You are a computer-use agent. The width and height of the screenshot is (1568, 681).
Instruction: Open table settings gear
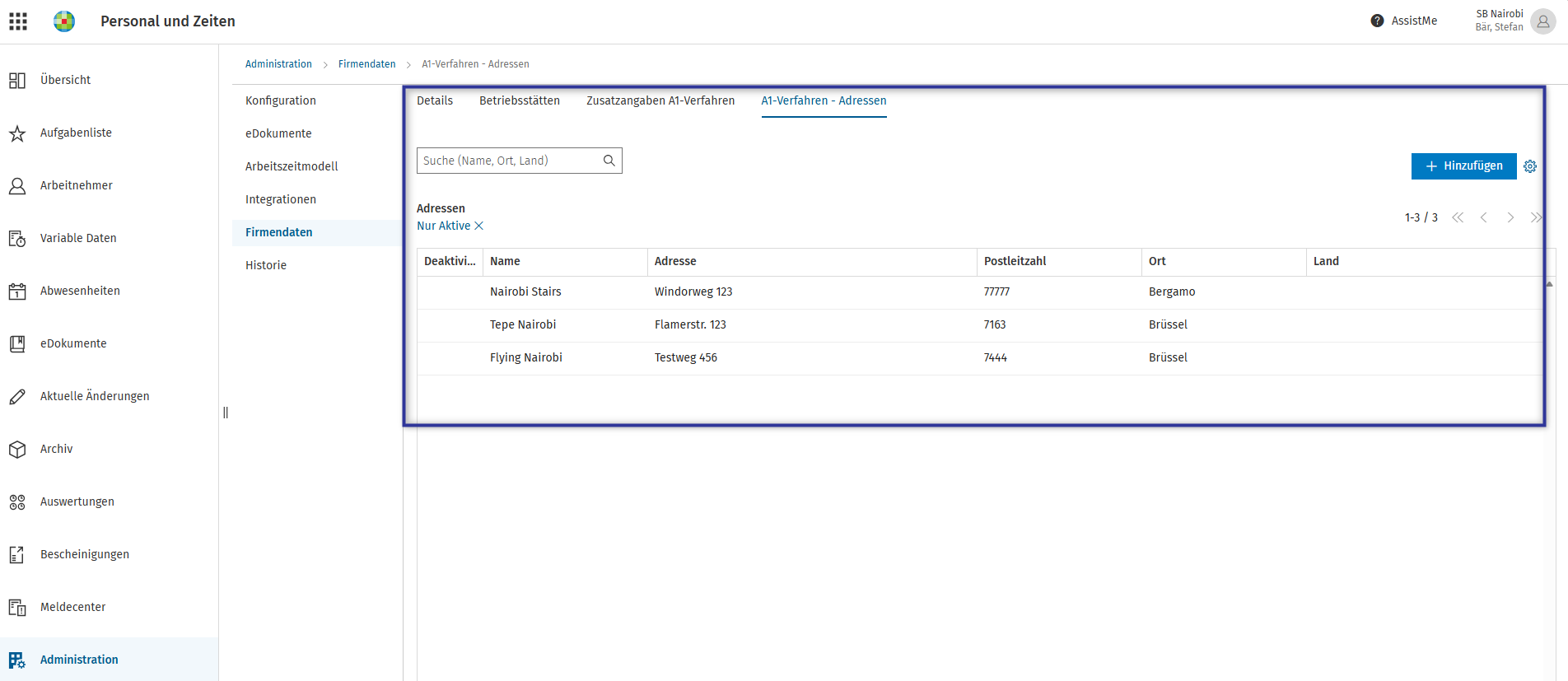coord(1530,166)
